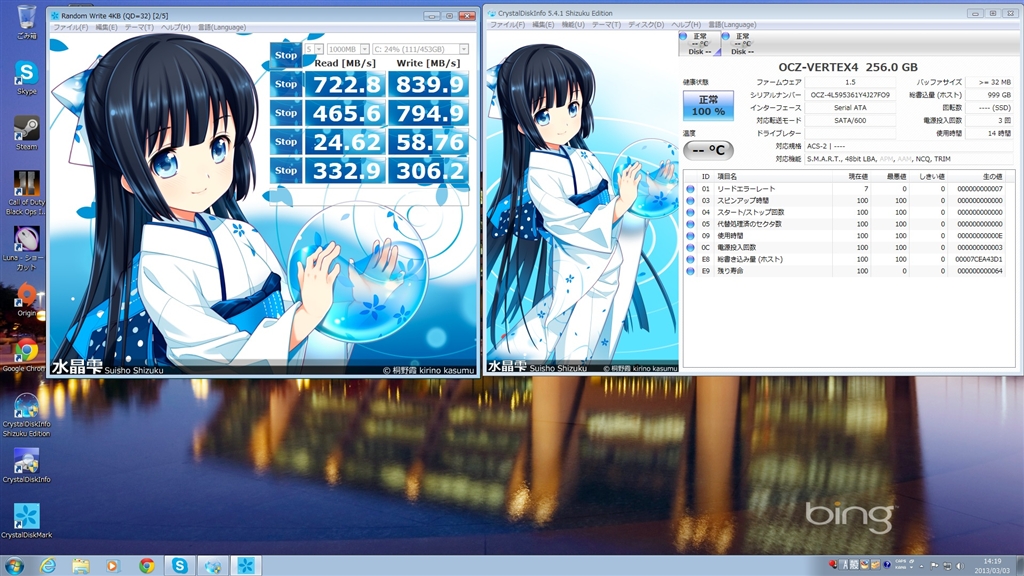Click Stop button on the 332.9 row
This screenshot has height=576, width=1024.
click(285, 170)
